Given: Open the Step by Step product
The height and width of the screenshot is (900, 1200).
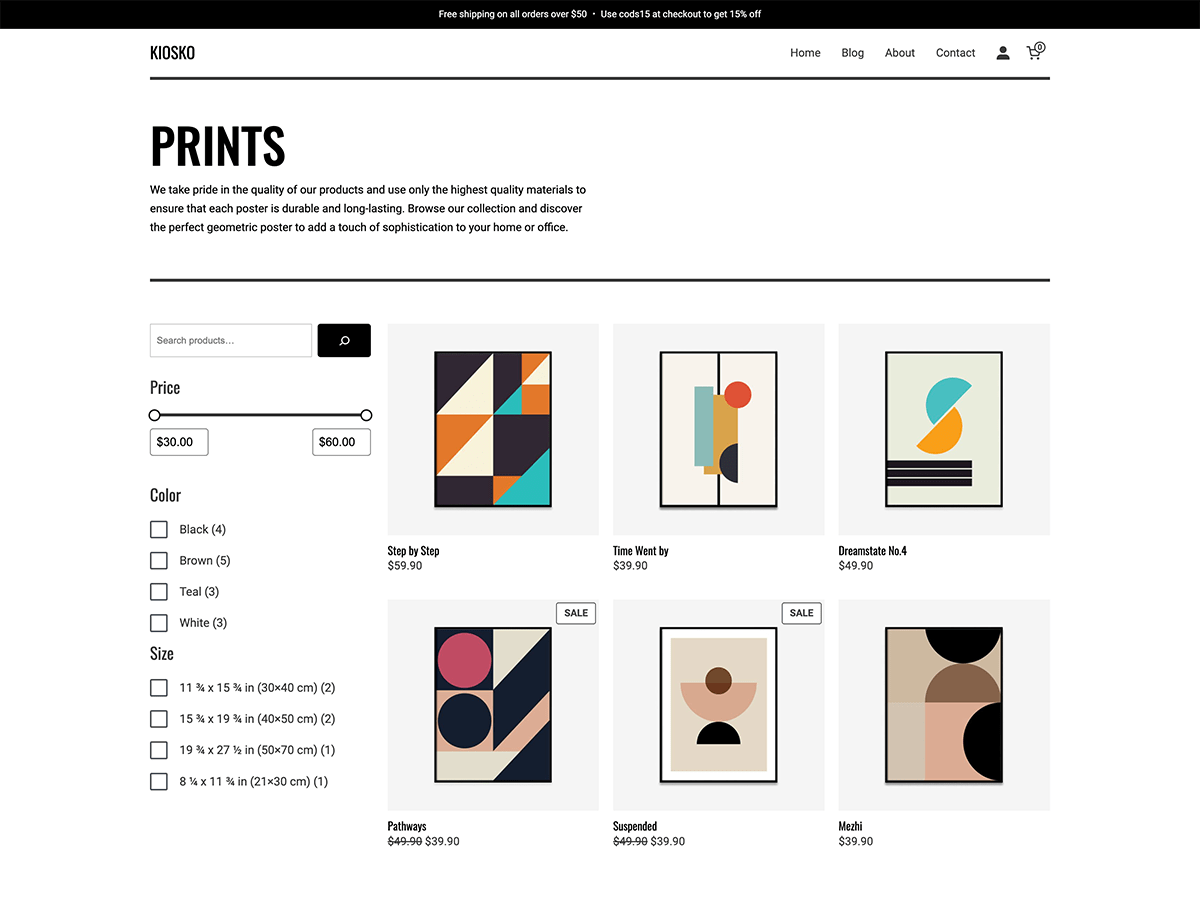Looking at the screenshot, I should coord(492,428).
